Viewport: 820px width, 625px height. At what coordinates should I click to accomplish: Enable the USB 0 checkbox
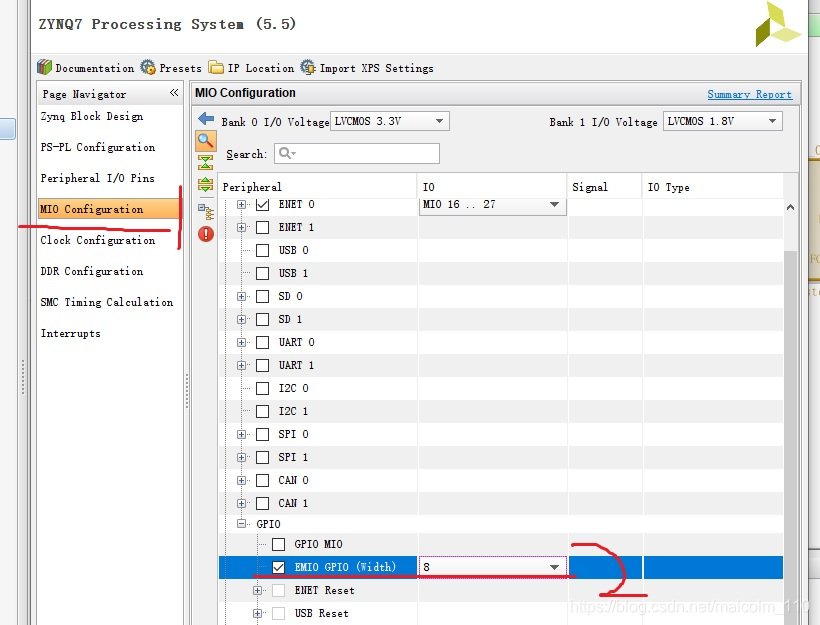263,250
